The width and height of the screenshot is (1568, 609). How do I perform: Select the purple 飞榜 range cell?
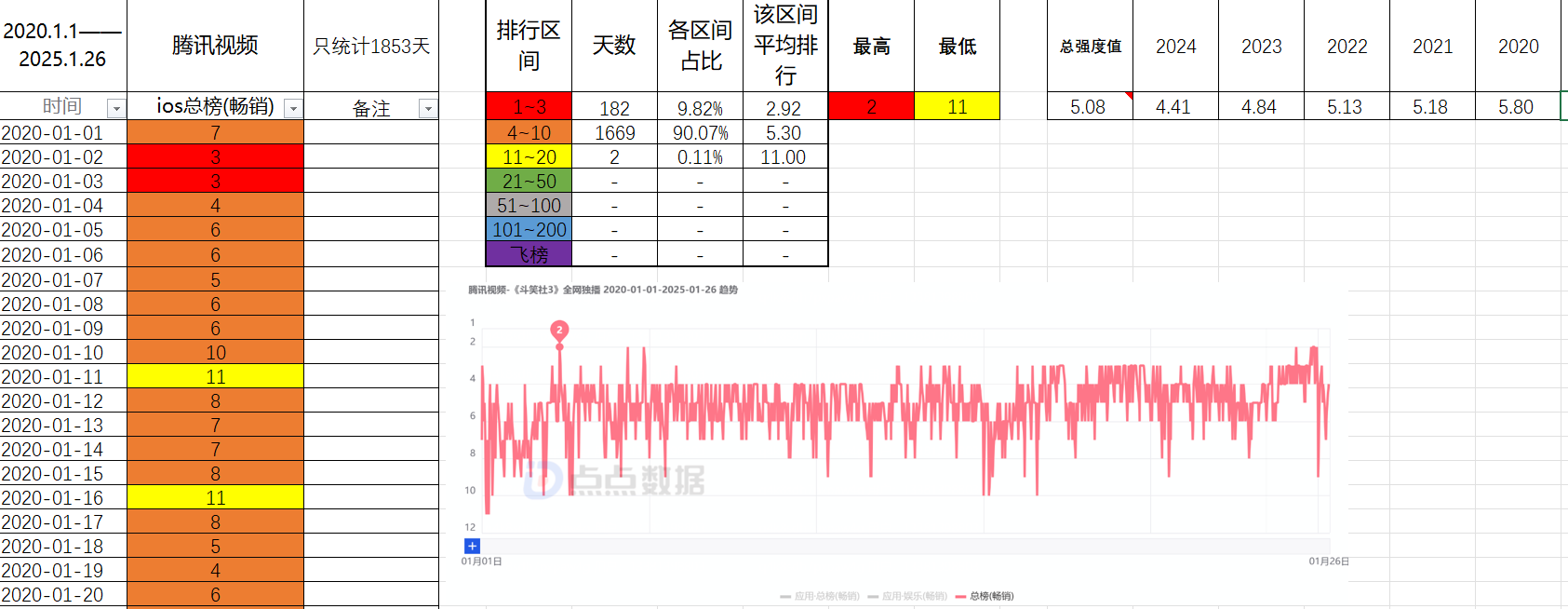[x=529, y=254]
